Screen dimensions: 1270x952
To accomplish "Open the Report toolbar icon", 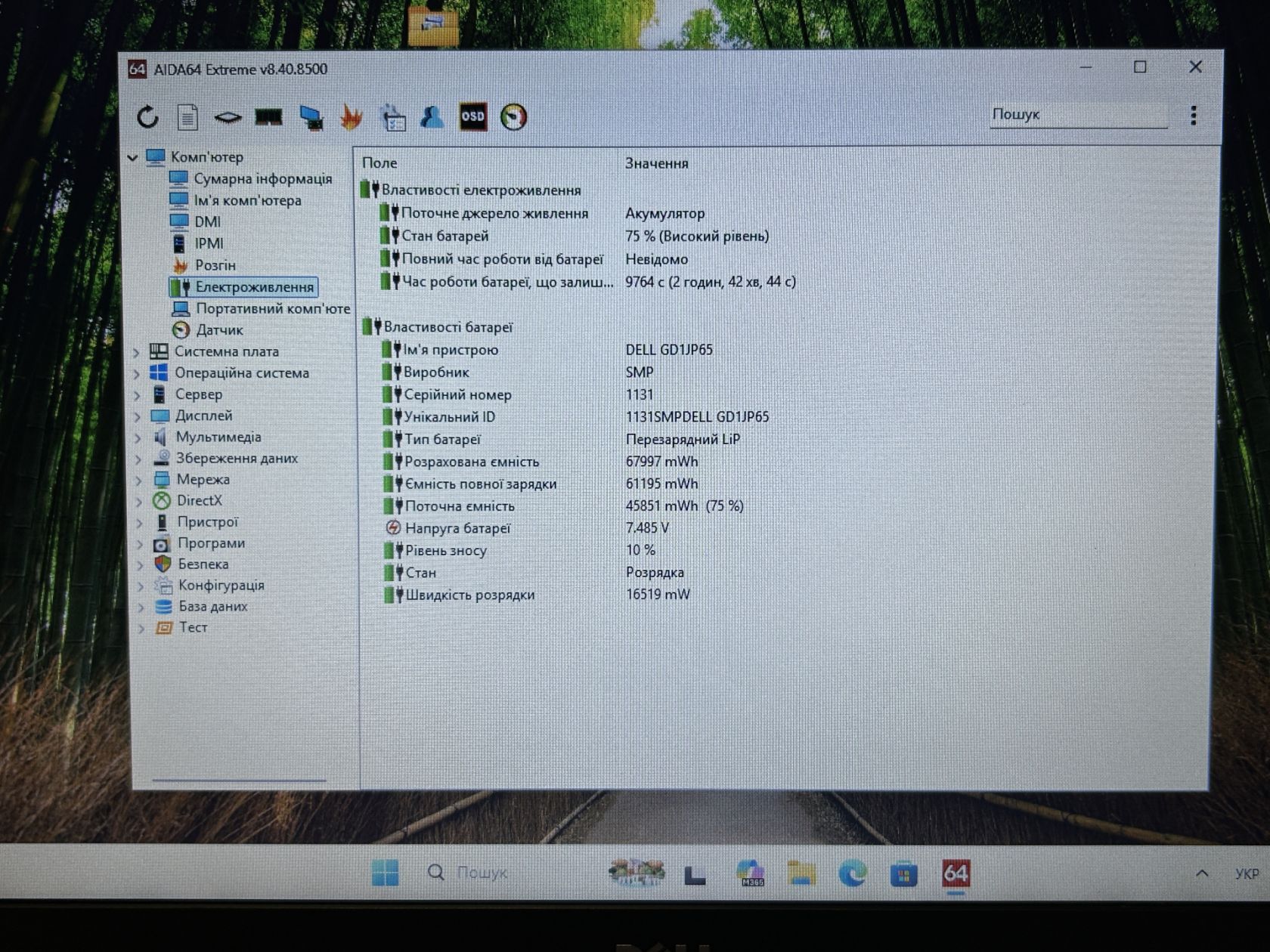I will click(187, 117).
